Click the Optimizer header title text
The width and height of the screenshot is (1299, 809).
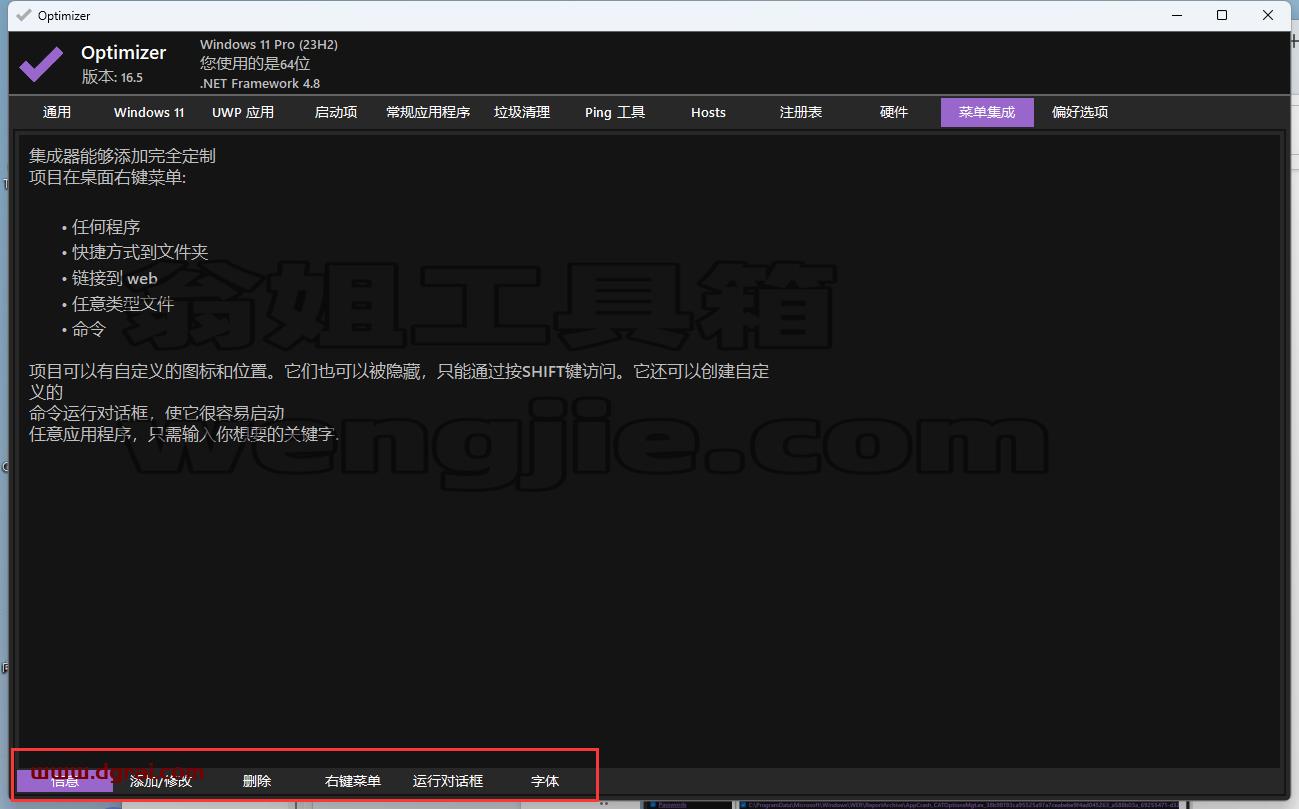[x=124, y=53]
